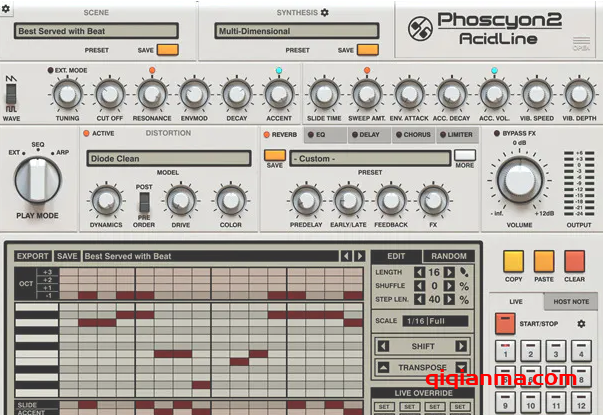603x415 pixels.
Task: Click the Synthesis settings gear icon
Action: [x=324, y=12]
